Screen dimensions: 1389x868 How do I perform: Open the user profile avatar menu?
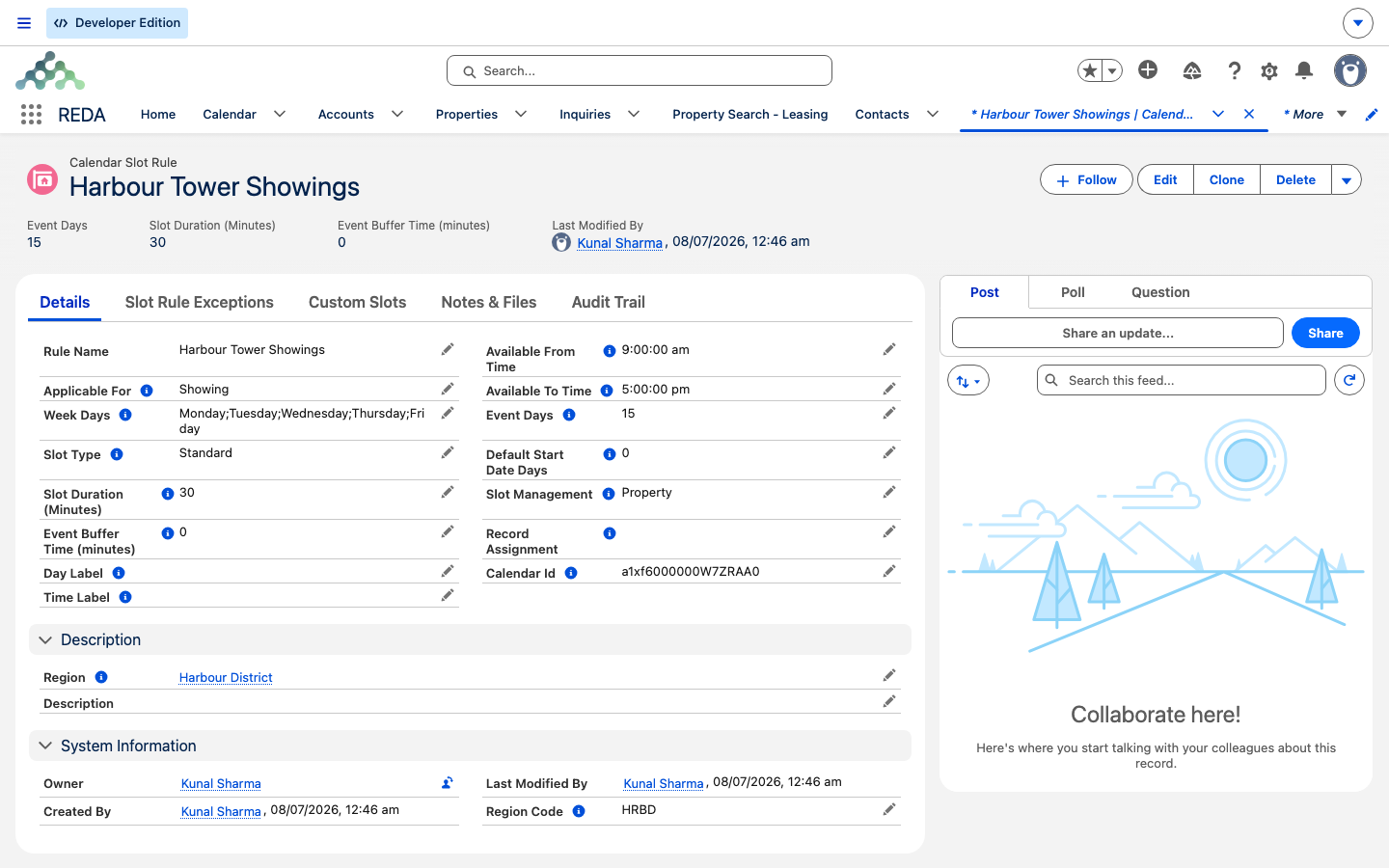1350,70
